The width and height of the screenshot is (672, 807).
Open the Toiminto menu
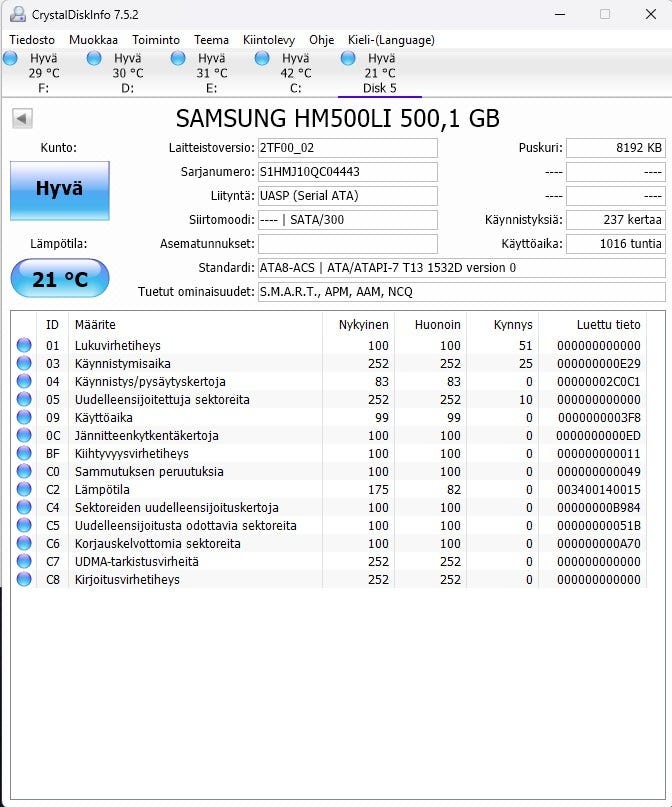pyautogui.click(x=156, y=40)
